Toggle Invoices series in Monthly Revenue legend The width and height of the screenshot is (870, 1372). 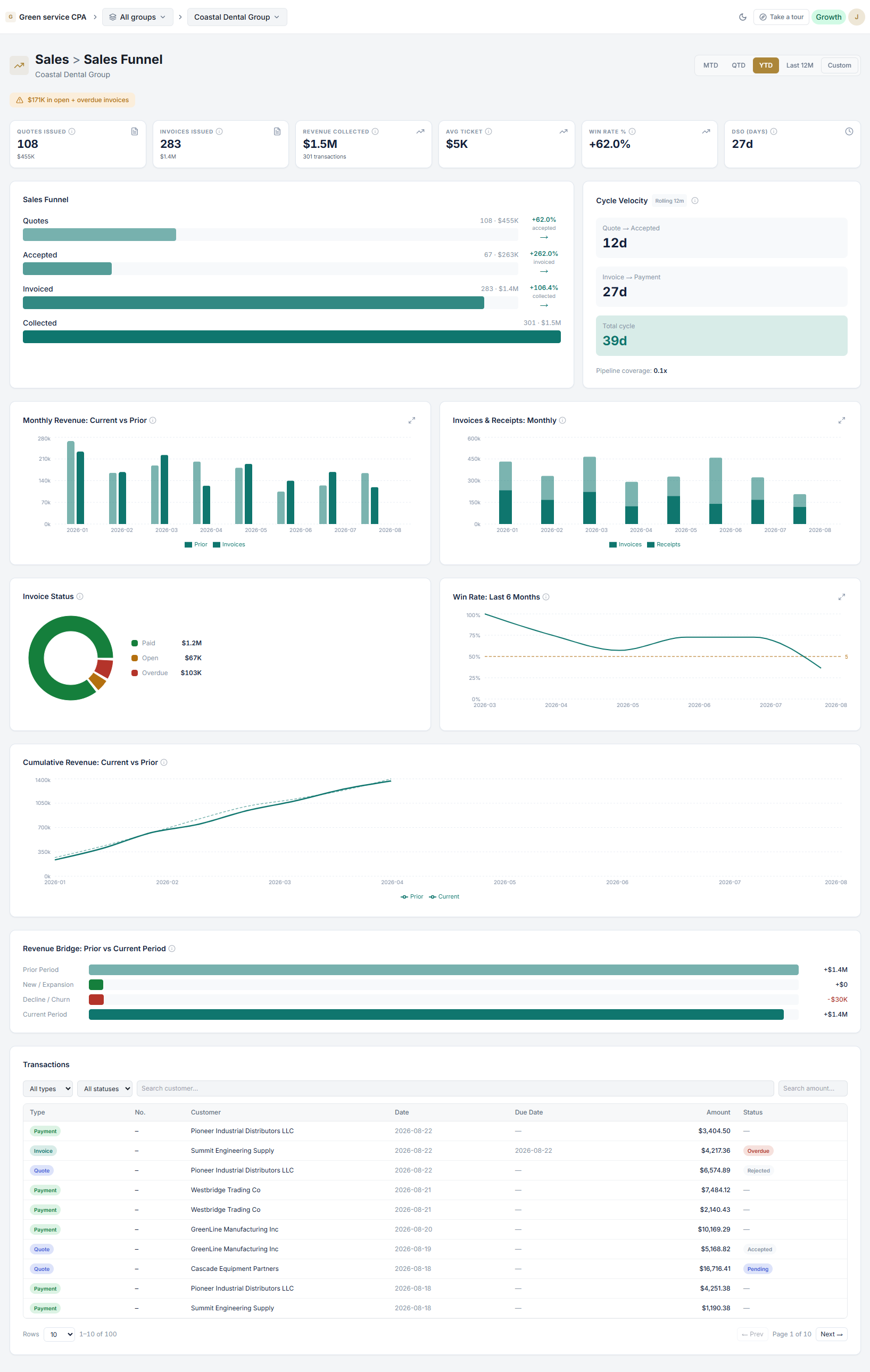pos(229,545)
